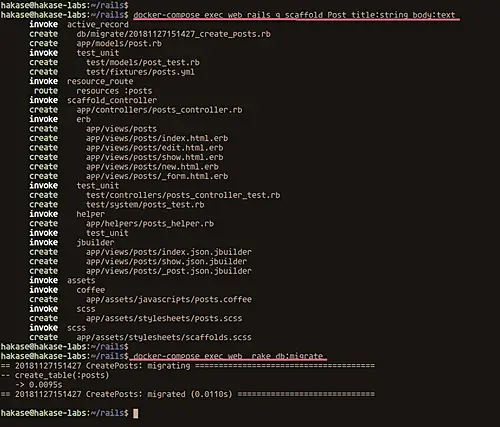Click the cursor at the last prompt
Viewport: 500px width, 427px height.
click(136, 414)
